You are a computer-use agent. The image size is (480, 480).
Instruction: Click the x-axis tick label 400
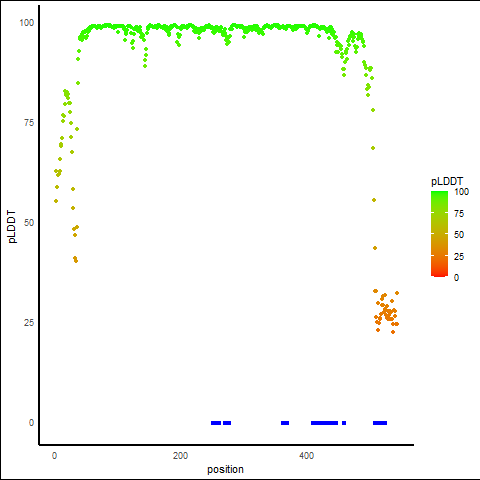pos(306,456)
